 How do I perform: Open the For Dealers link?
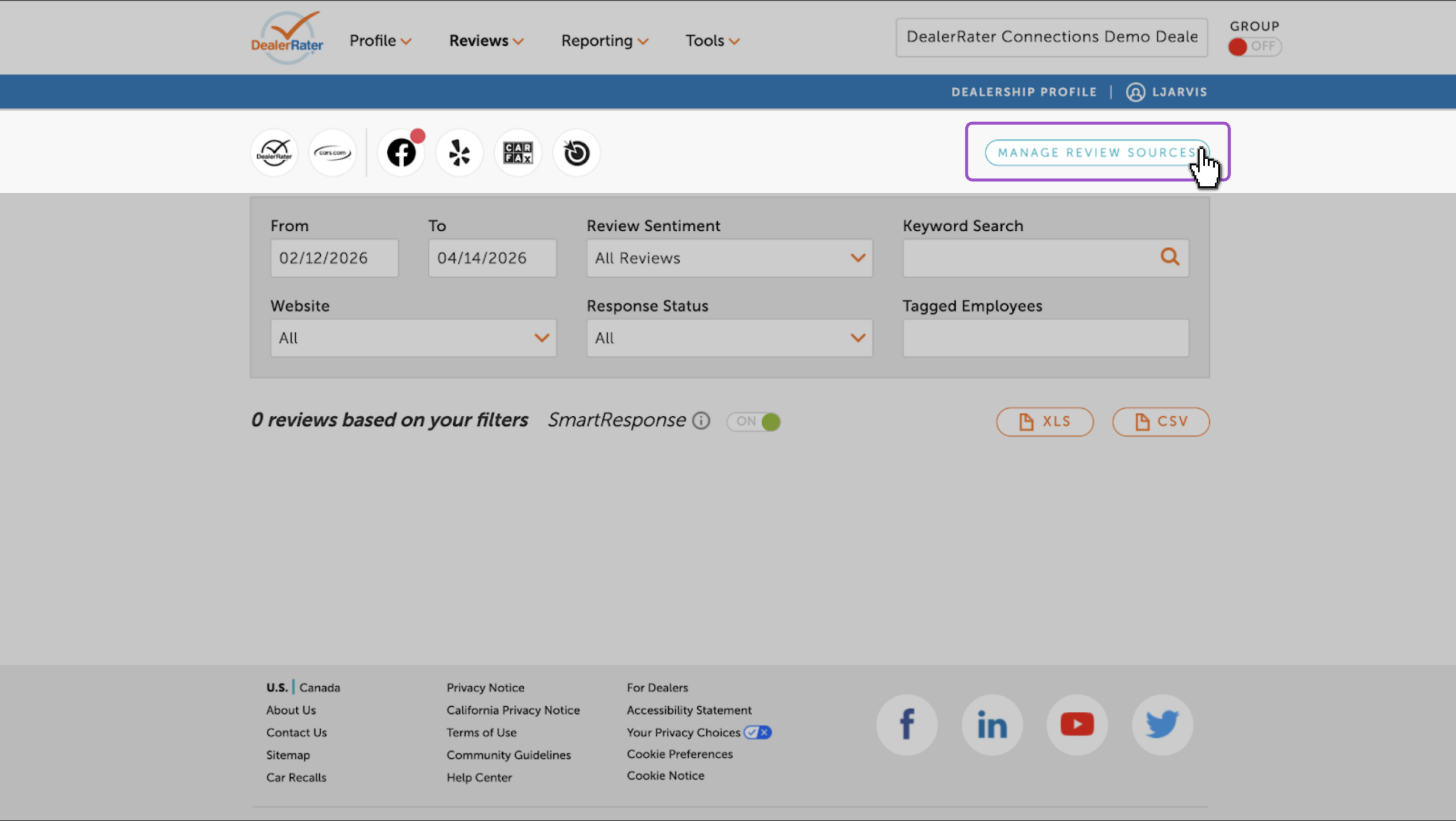pos(657,687)
